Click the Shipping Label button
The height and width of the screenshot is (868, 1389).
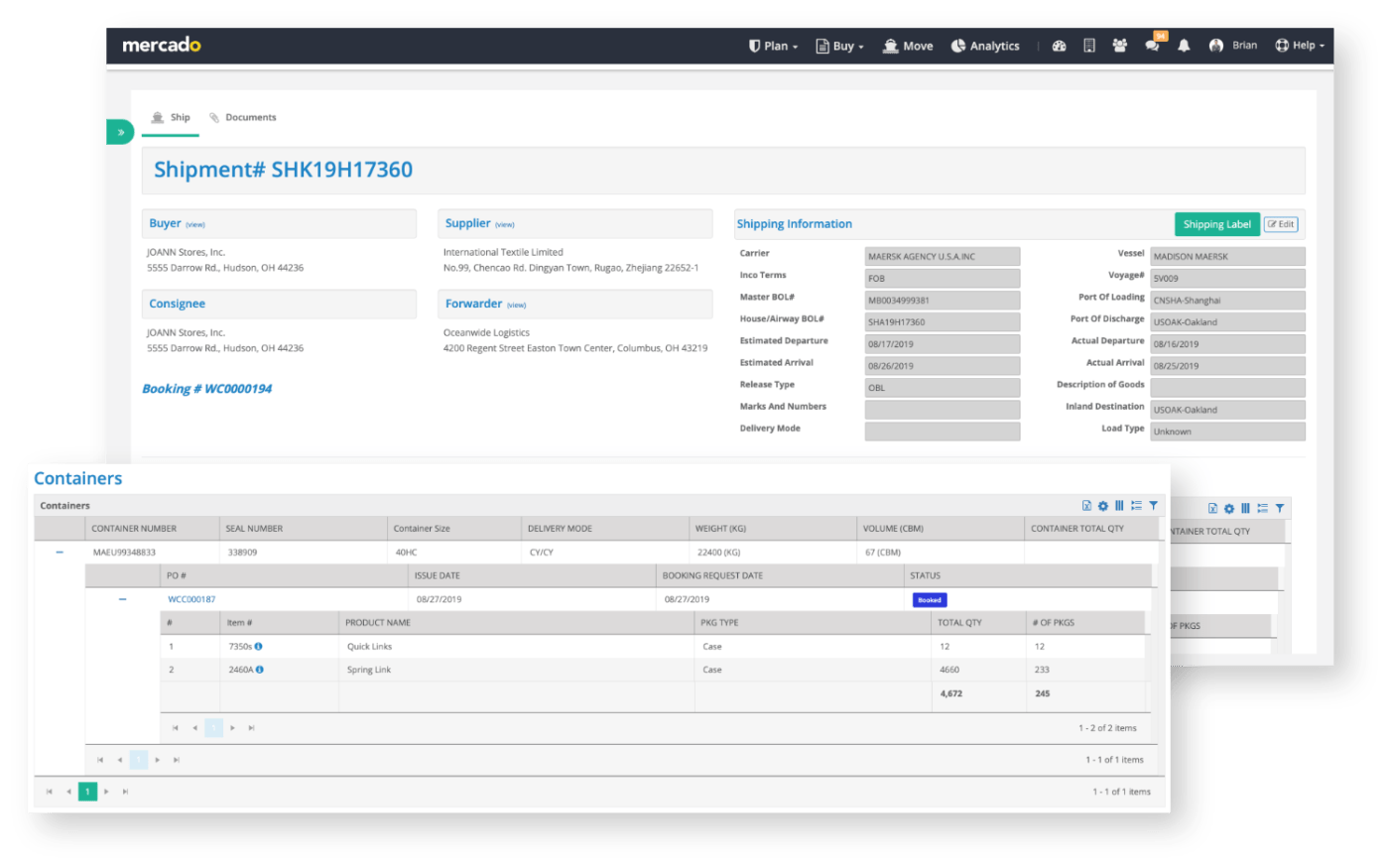click(x=1216, y=224)
